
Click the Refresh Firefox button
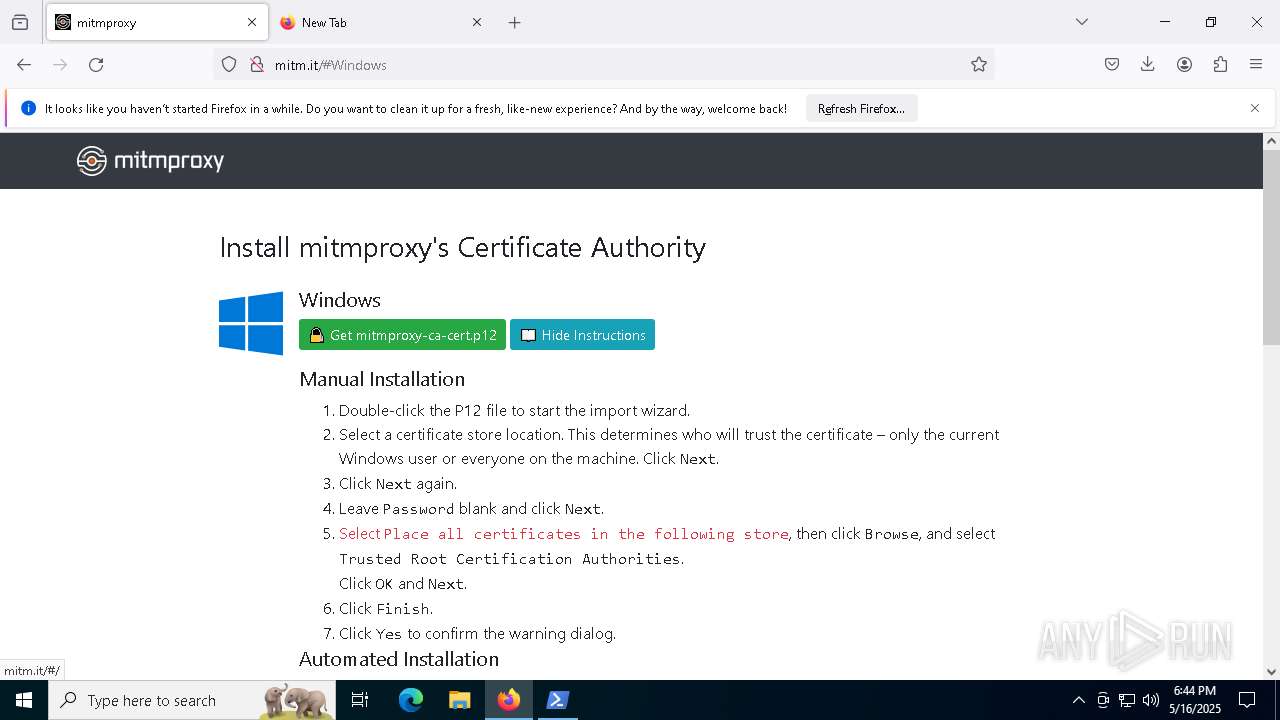[x=861, y=109]
